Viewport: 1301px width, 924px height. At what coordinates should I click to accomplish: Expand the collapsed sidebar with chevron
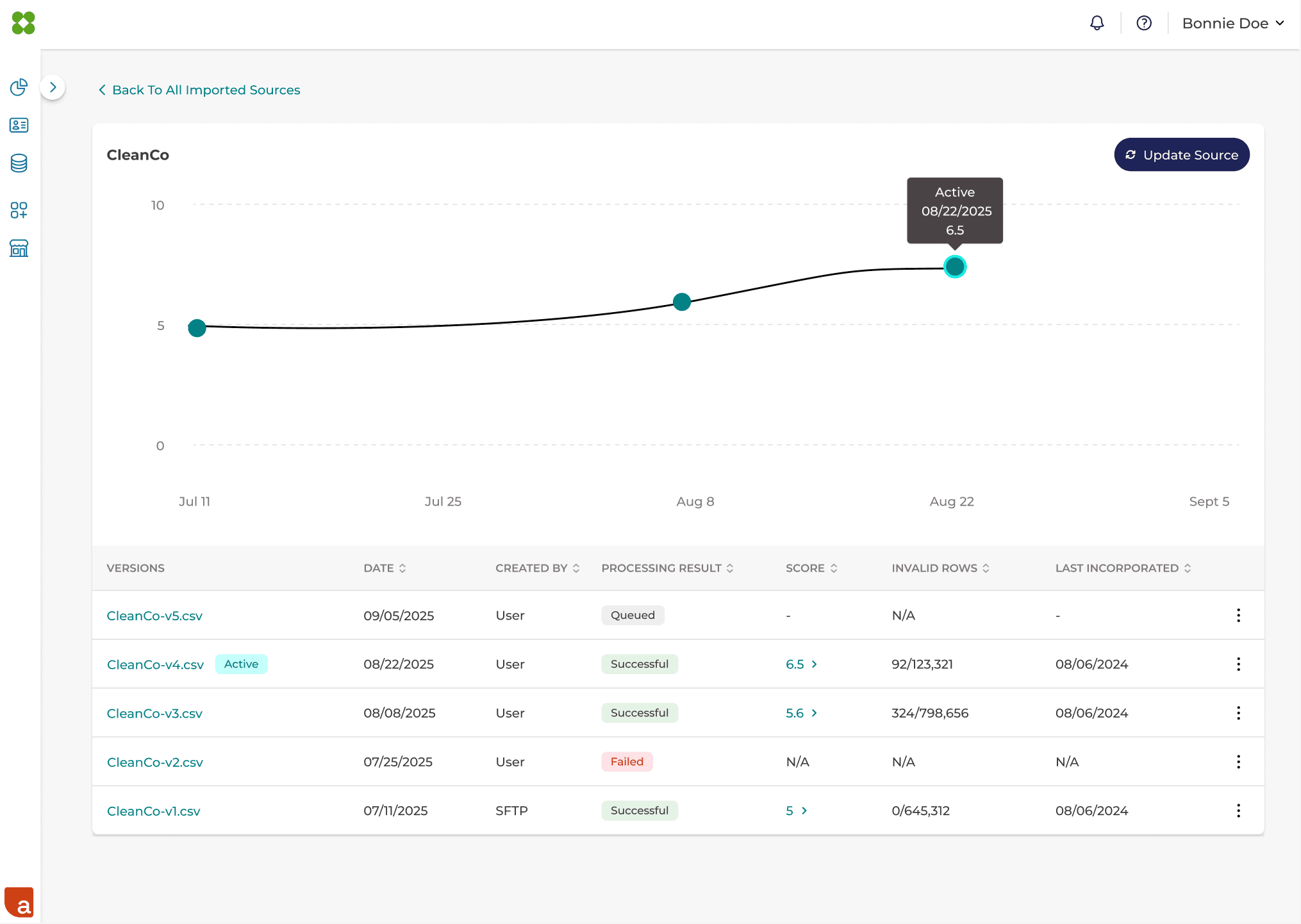coord(53,87)
